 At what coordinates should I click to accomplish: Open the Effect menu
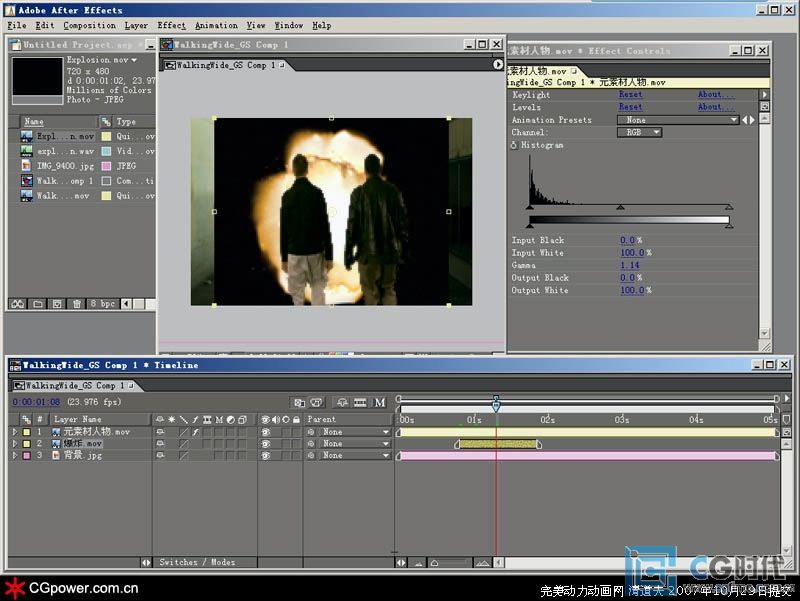tap(171, 25)
